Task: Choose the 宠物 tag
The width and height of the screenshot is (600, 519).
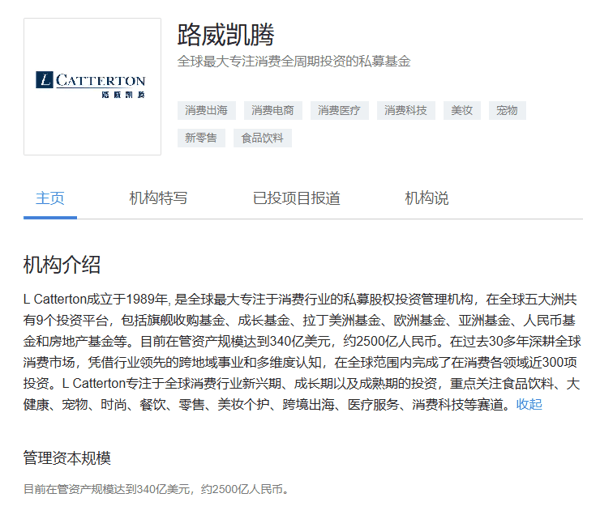Action: point(507,111)
